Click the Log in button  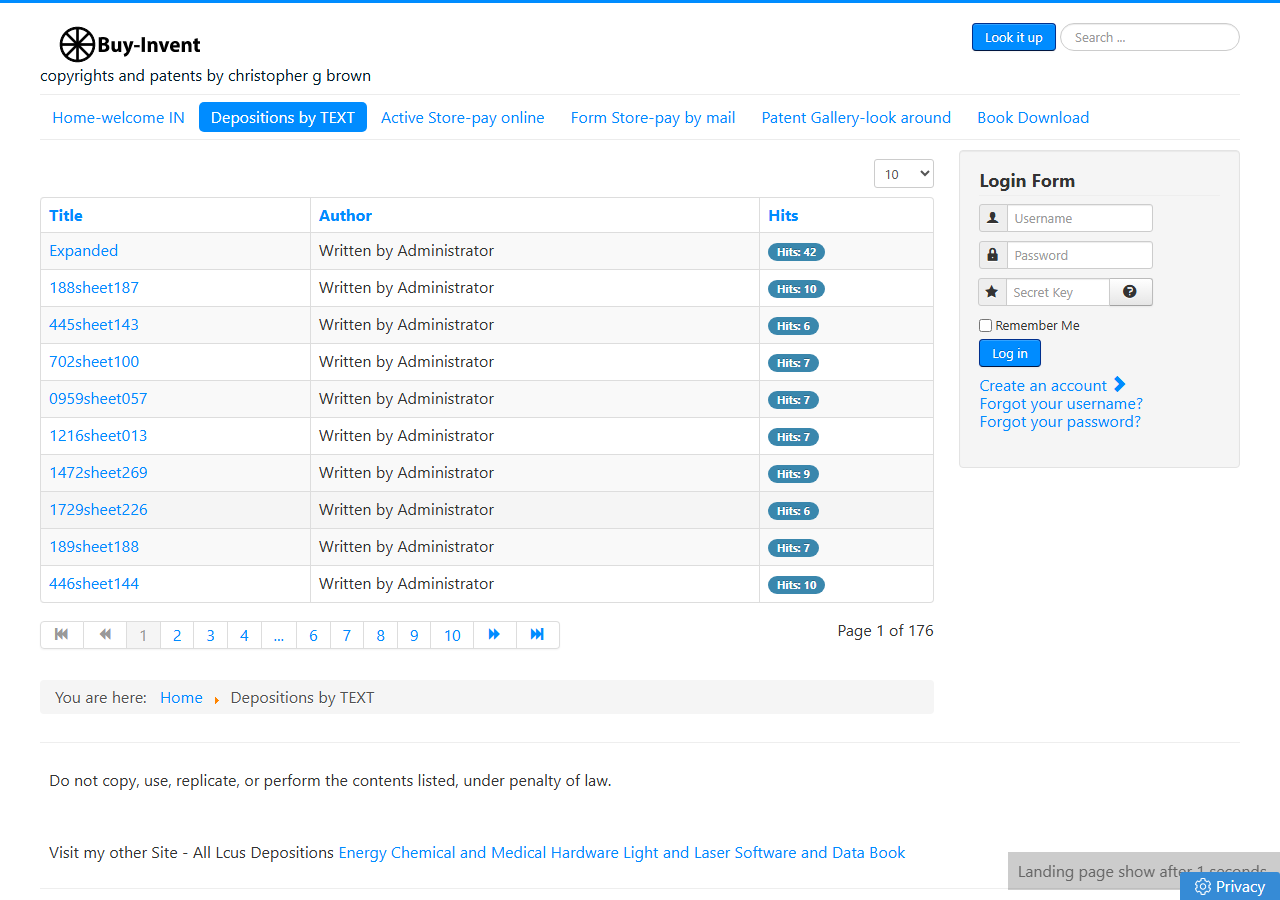coord(1010,353)
